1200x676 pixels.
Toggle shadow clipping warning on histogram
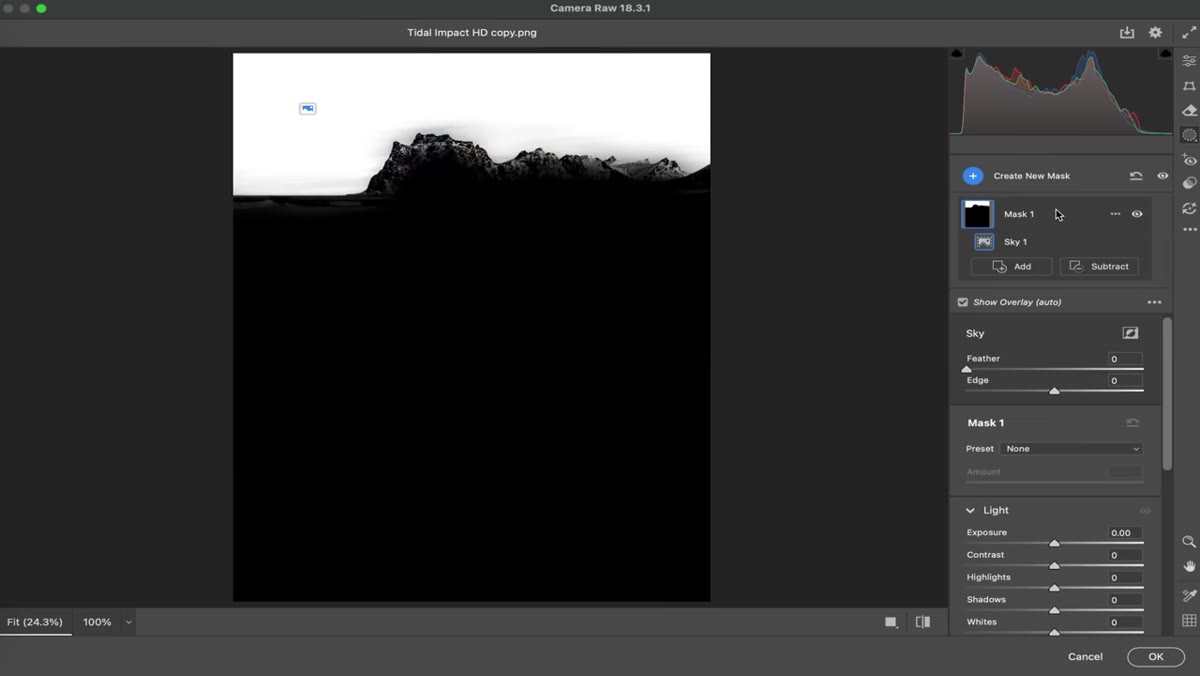coord(957,53)
